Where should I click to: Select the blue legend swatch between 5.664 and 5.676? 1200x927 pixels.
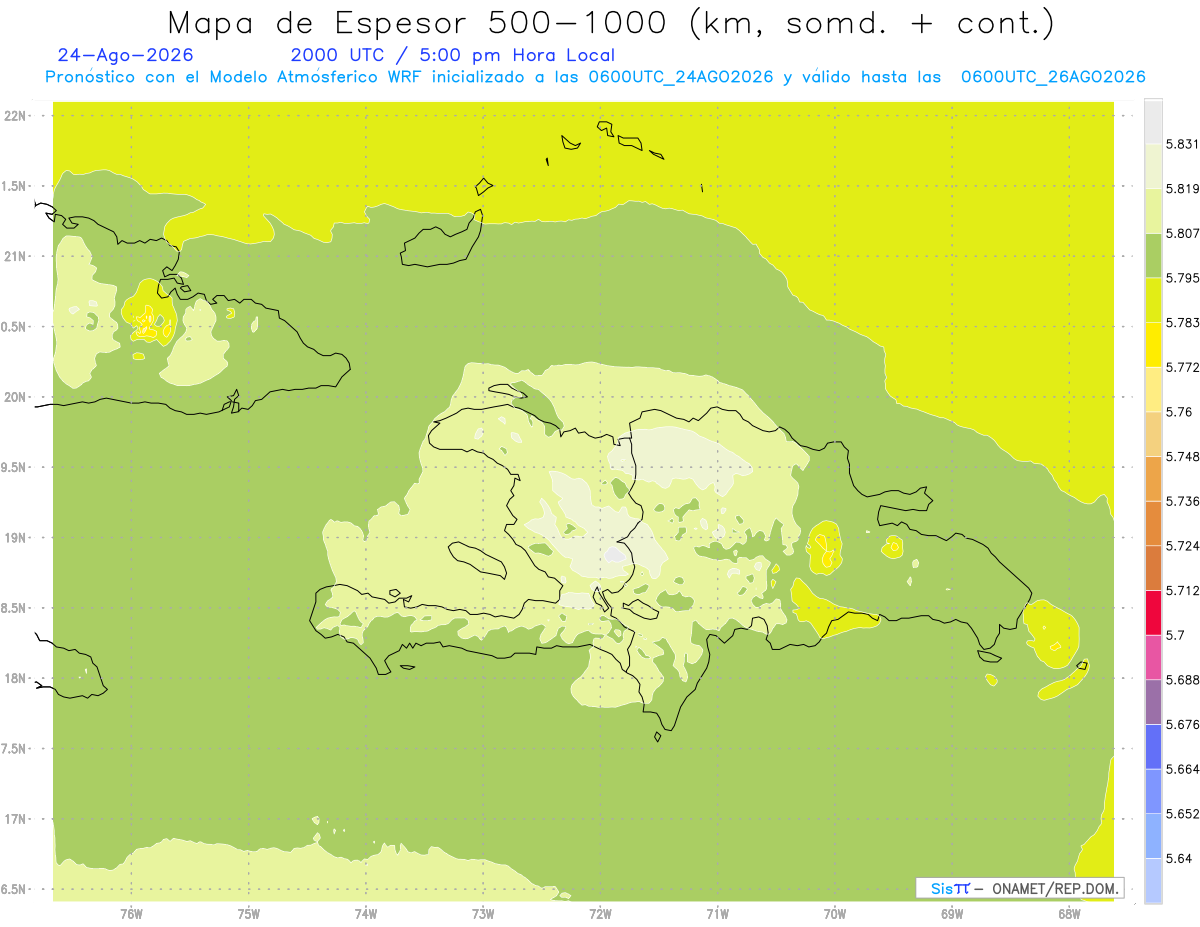coord(1153,746)
